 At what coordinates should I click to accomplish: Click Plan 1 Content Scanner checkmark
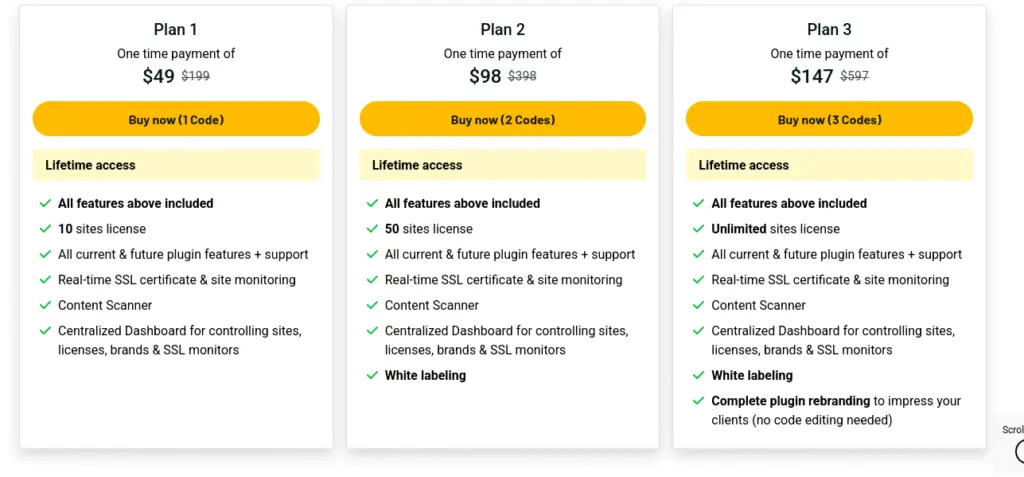(x=45, y=305)
